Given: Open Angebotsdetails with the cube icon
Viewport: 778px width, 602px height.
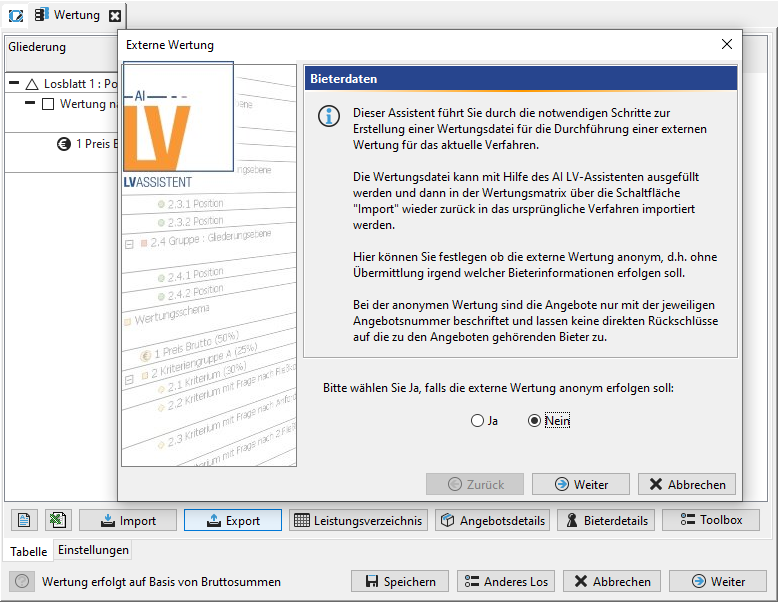Looking at the screenshot, I should (x=493, y=520).
